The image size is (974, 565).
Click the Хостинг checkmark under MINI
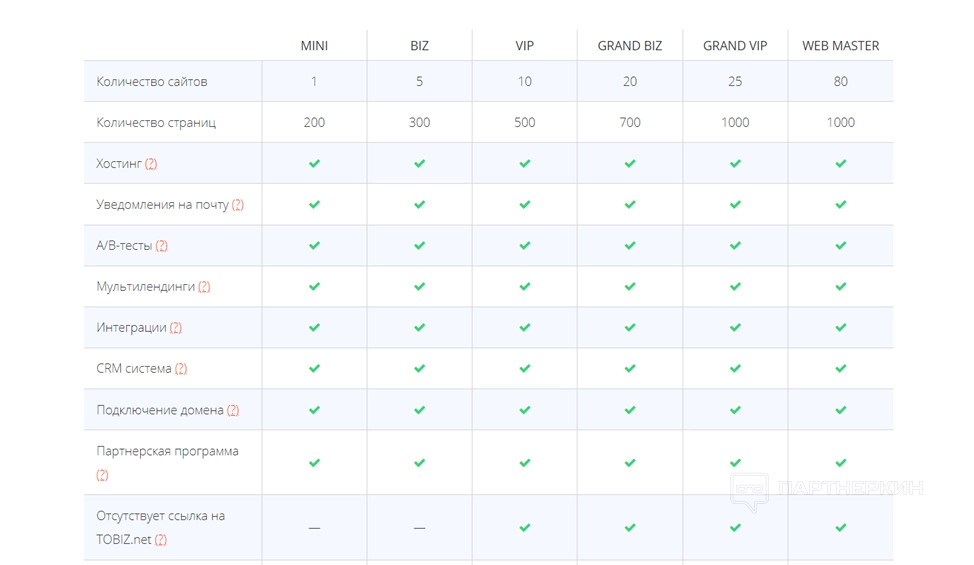[314, 163]
